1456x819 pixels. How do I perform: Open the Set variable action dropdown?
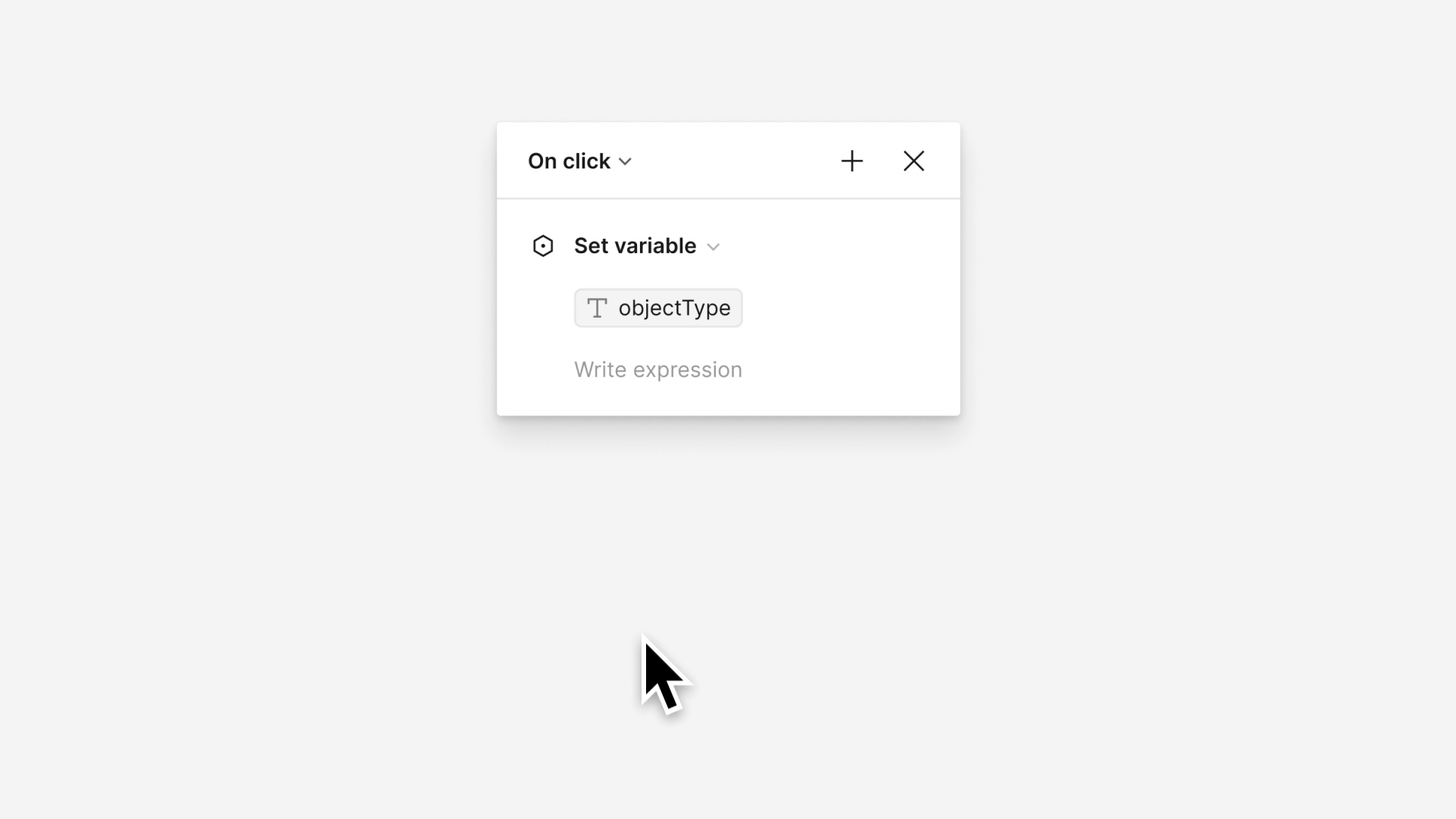647,246
